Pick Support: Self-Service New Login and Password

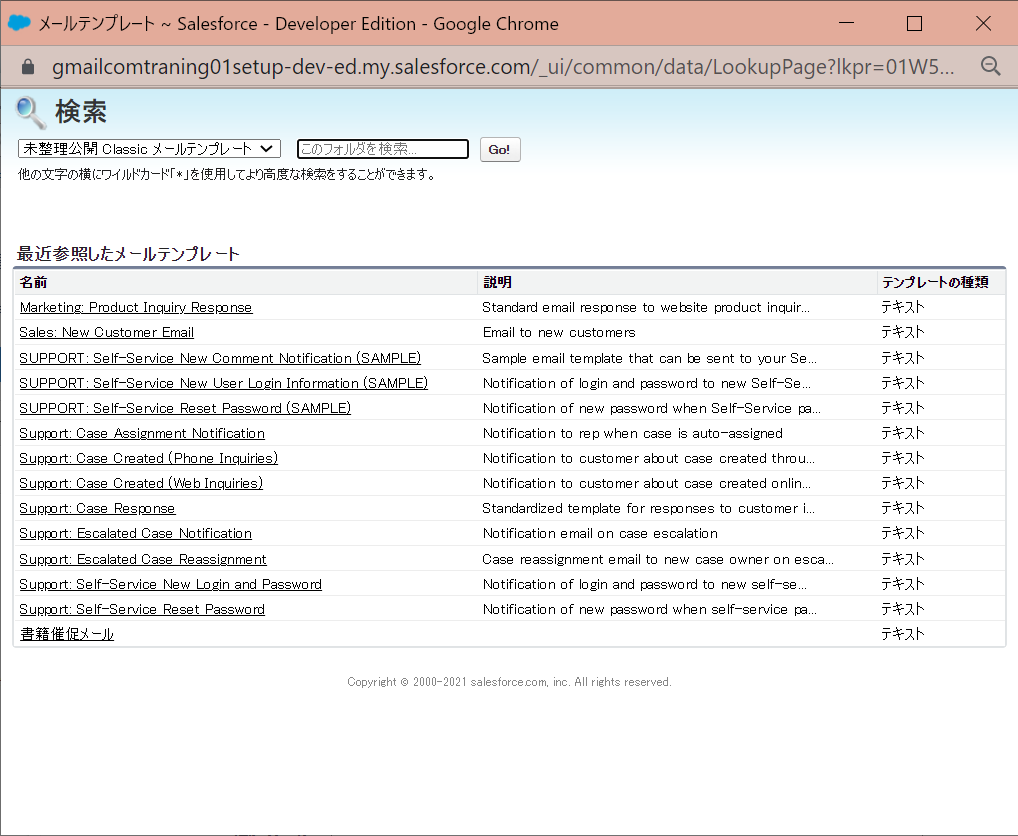click(171, 584)
